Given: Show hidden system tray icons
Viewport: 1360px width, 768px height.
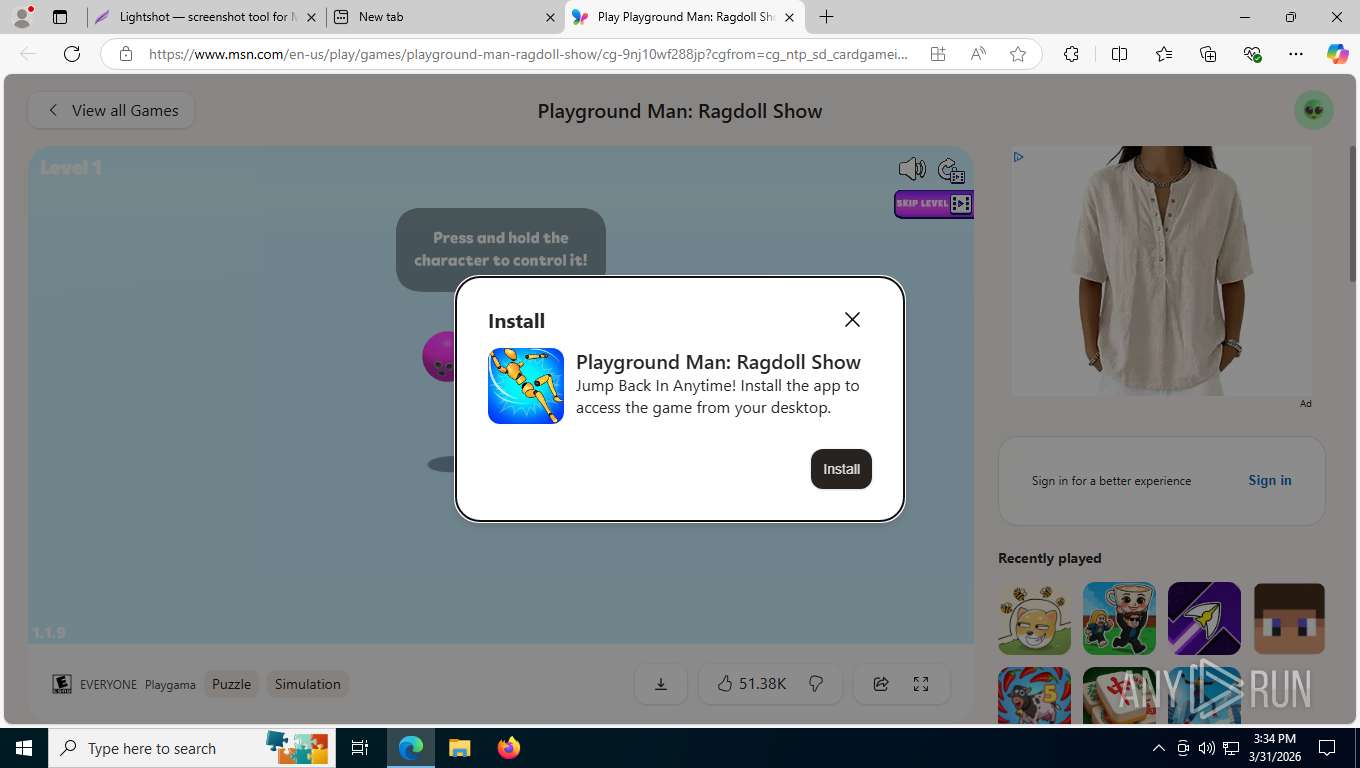Looking at the screenshot, I should coord(1158,748).
